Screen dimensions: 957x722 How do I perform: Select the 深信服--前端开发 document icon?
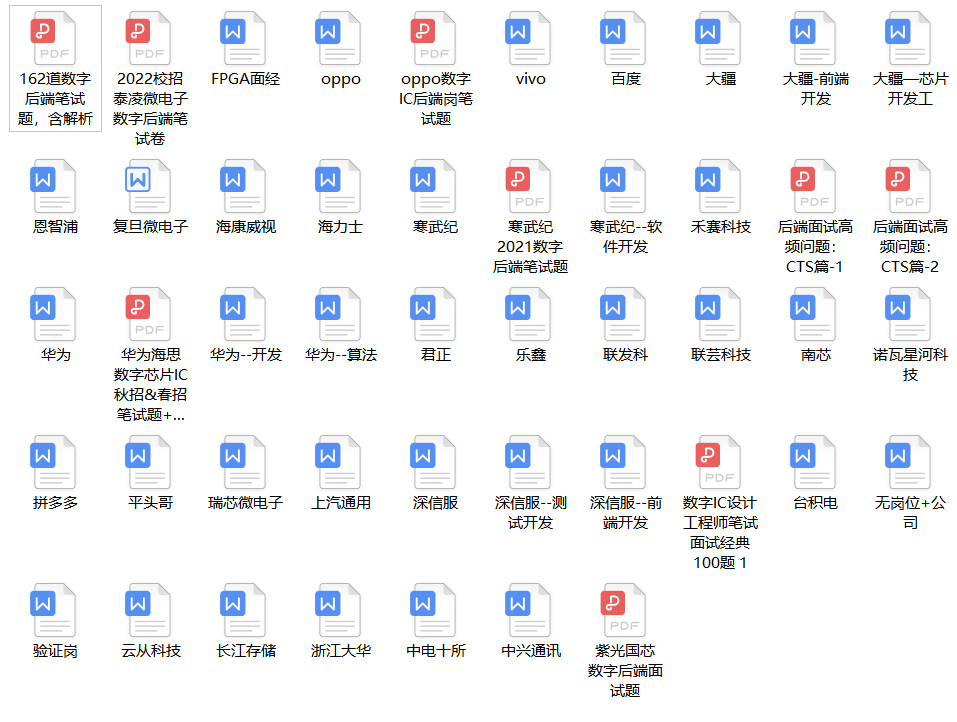[x=624, y=462]
